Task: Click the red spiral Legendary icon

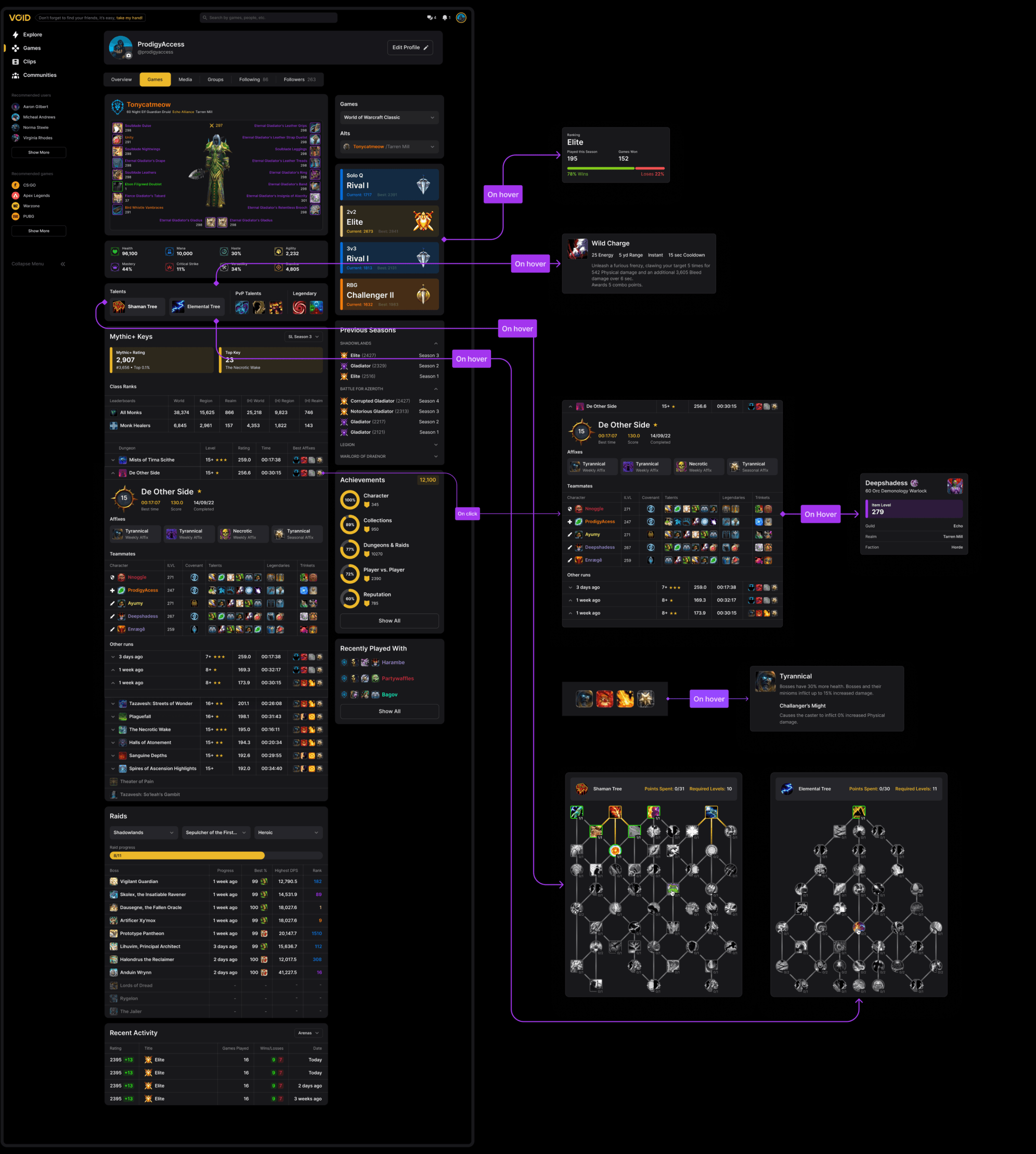Action: click(x=300, y=307)
